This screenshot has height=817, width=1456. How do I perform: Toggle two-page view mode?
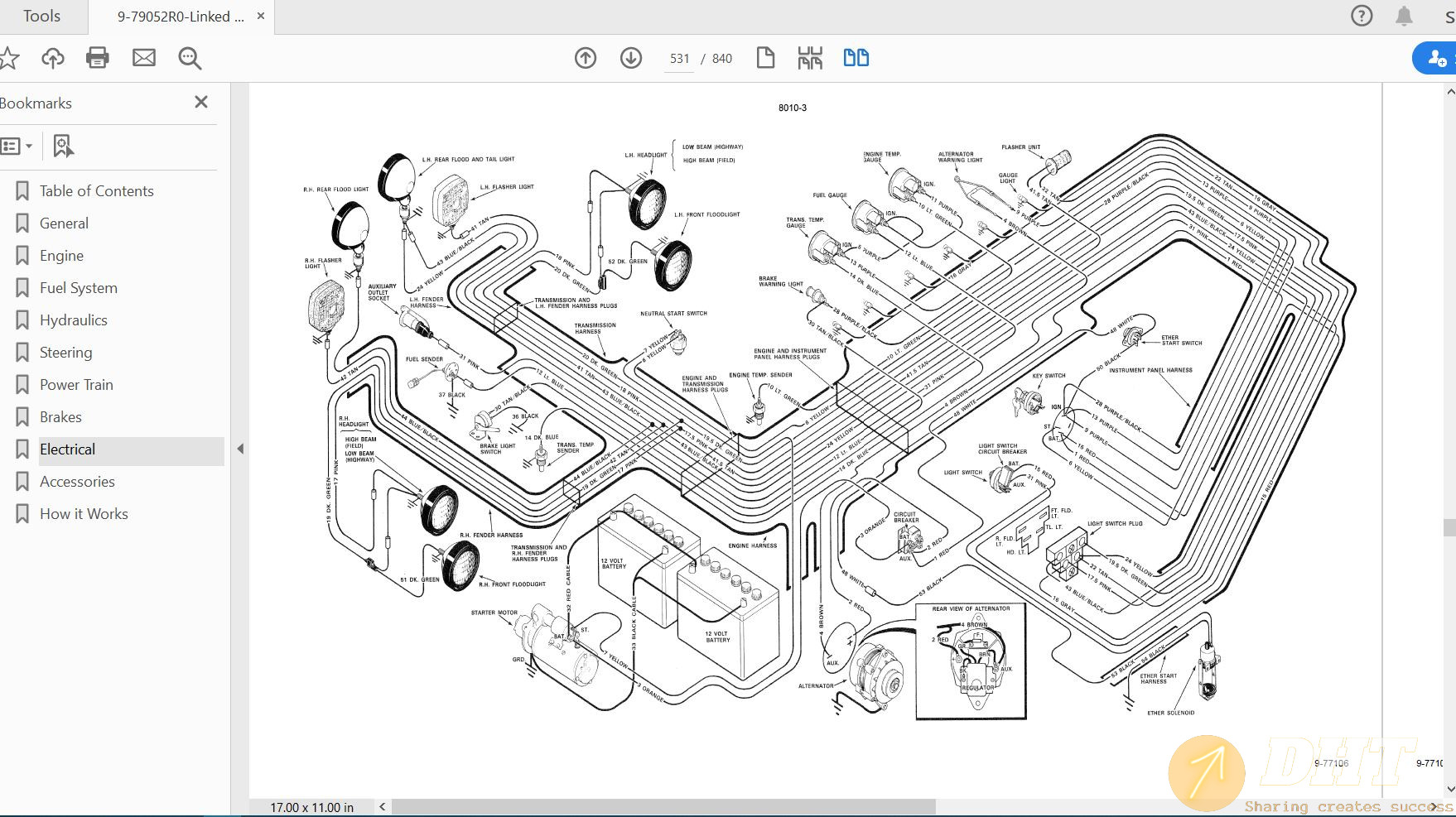coord(856,58)
